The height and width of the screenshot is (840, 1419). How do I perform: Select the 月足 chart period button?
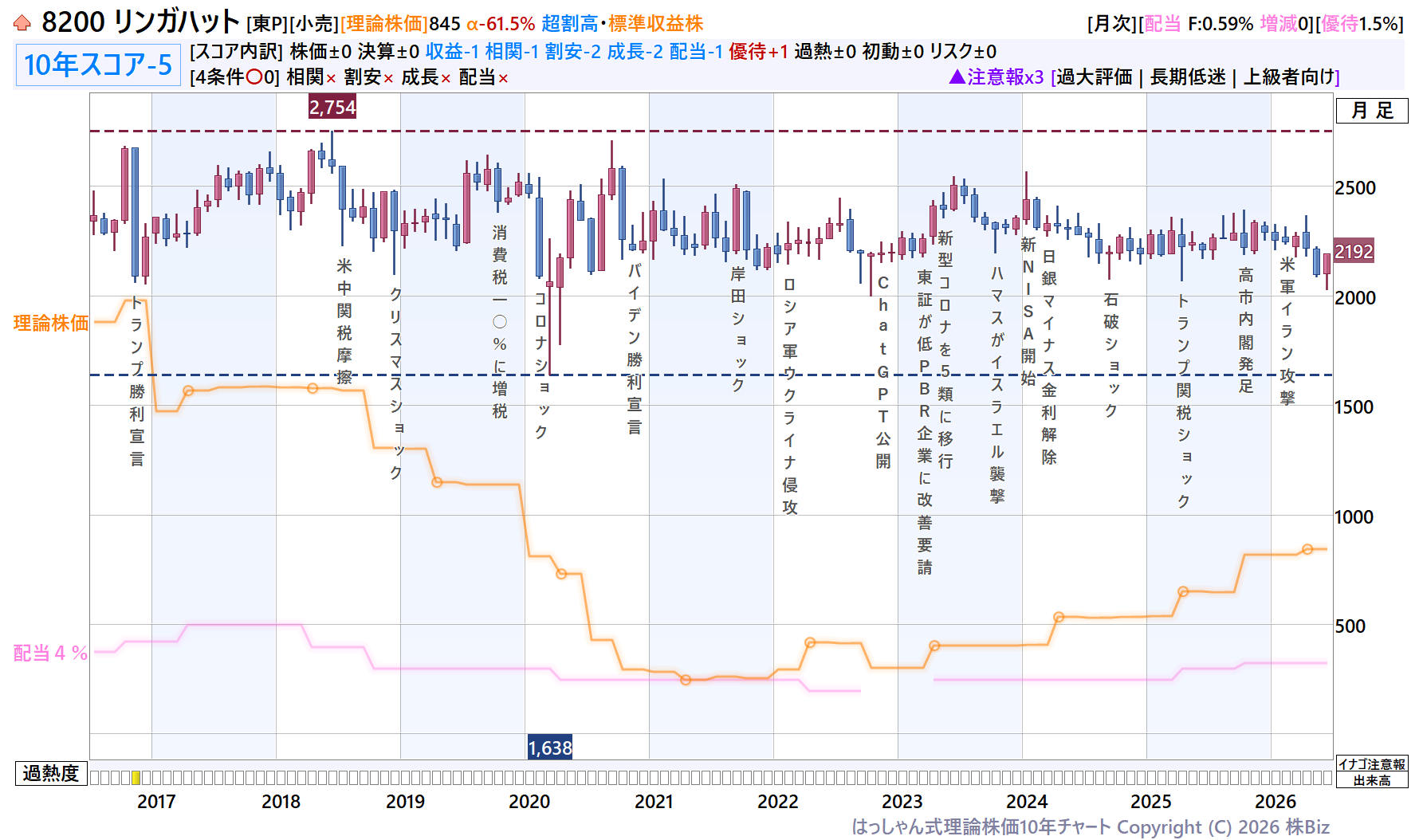1372,111
